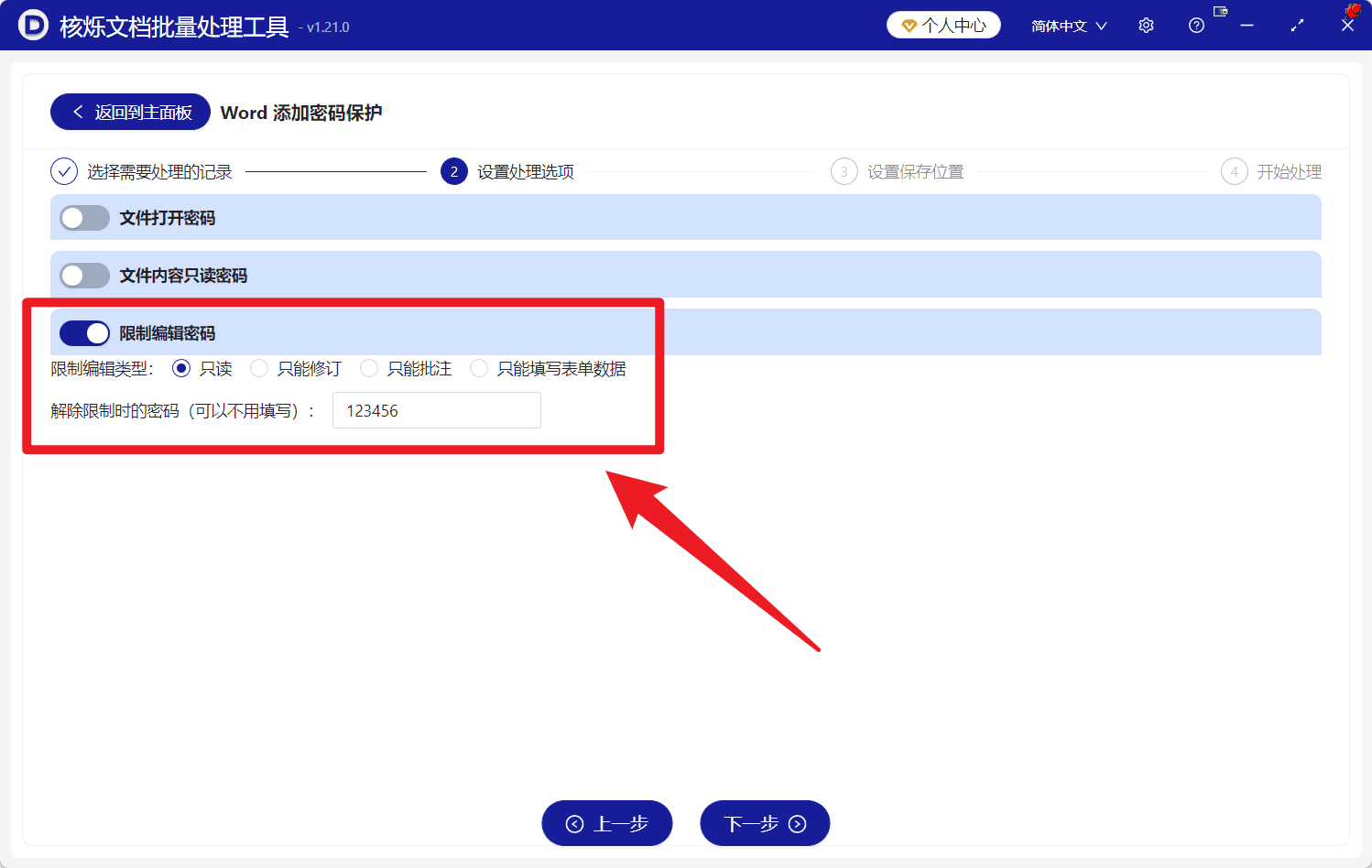Image resolution: width=1372 pixels, height=868 pixels.
Task: Enable the 文件打开密码 toggle
Action: coord(84,218)
